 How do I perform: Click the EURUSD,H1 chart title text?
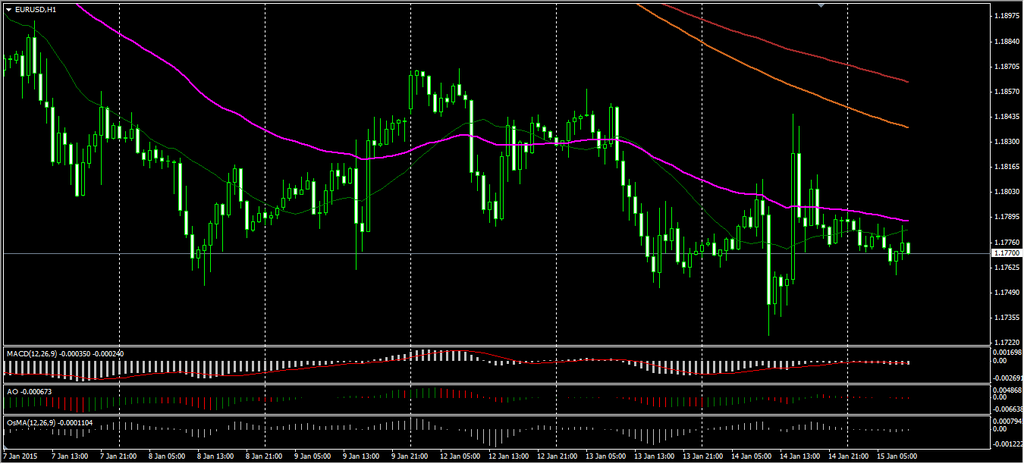pos(34,9)
